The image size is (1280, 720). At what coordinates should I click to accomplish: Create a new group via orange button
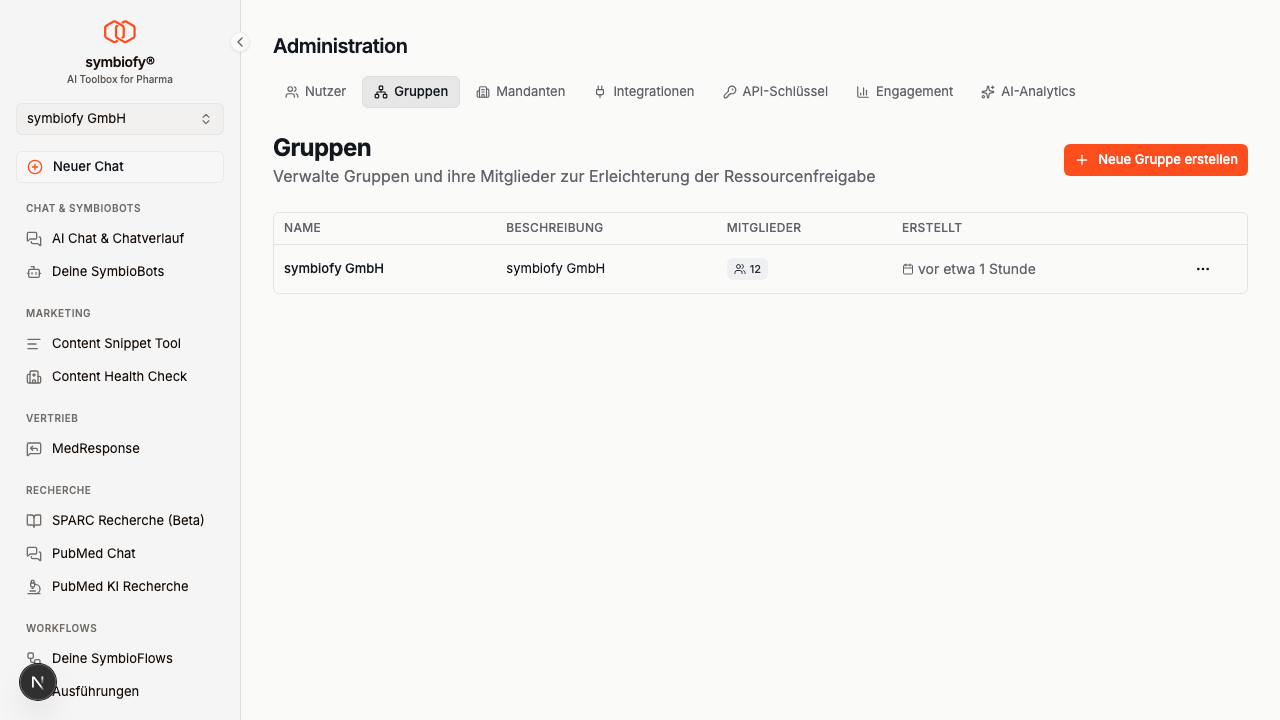(1155, 159)
